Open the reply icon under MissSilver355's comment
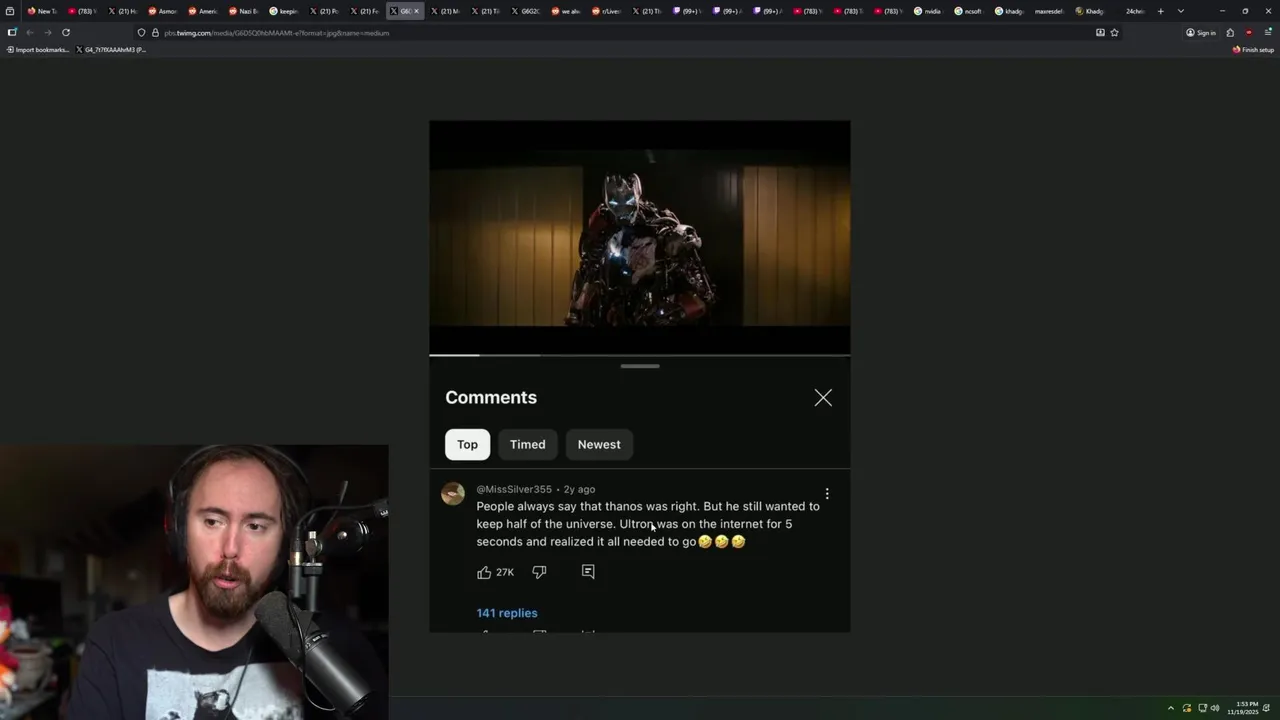Image resolution: width=1280 pixels, height=720 pixels. click(x=588, y=571)
